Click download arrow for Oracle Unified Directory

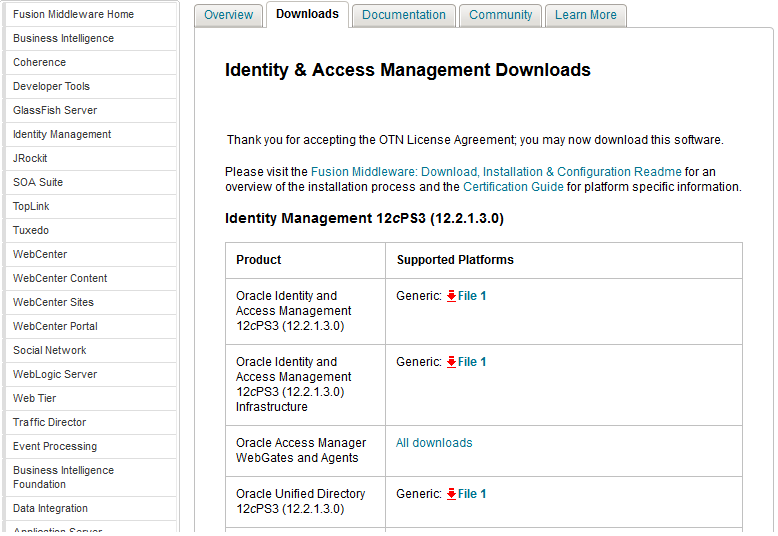click(x=451, y=494)
